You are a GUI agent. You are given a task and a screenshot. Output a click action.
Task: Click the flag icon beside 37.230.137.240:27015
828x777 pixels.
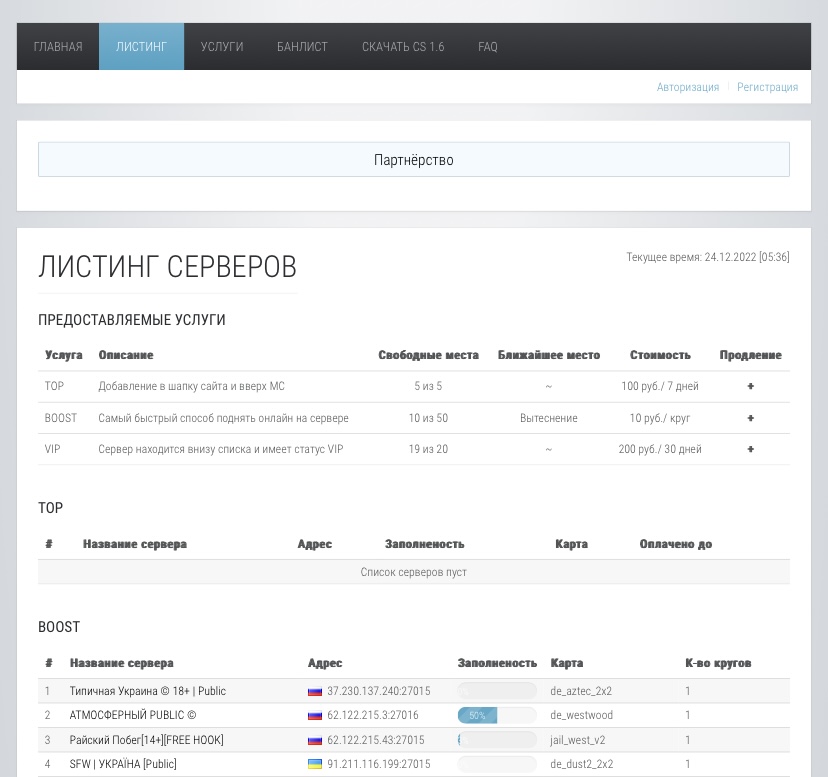315,691
